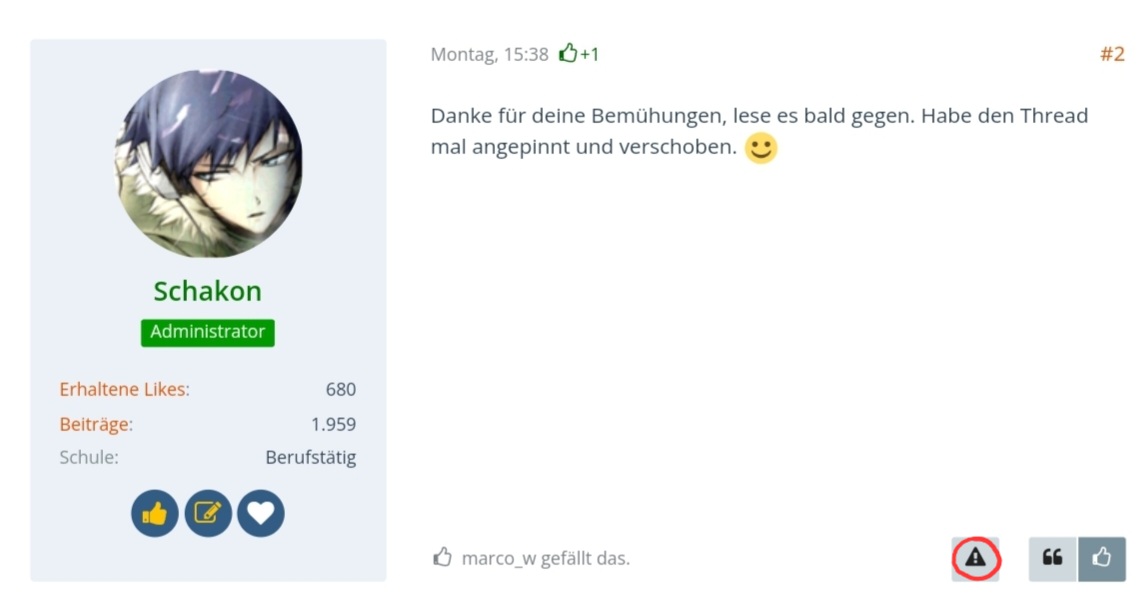Open the #2 post permalink
The width and height of the screenshot is (1141, 606).
(1112, 54)
